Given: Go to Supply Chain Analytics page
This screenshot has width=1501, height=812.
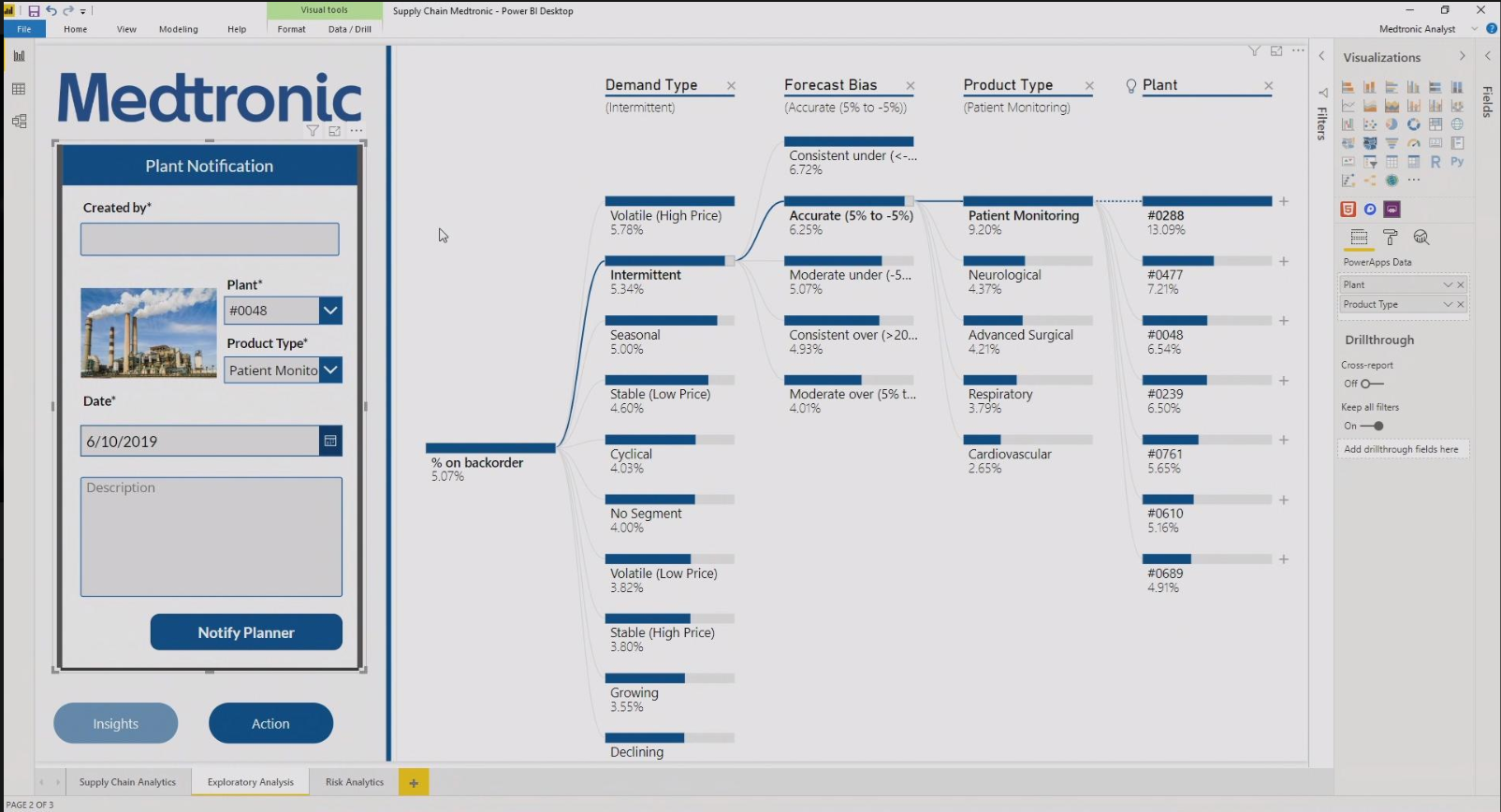Looking at the screenshot, I should (x=127, y=782).
